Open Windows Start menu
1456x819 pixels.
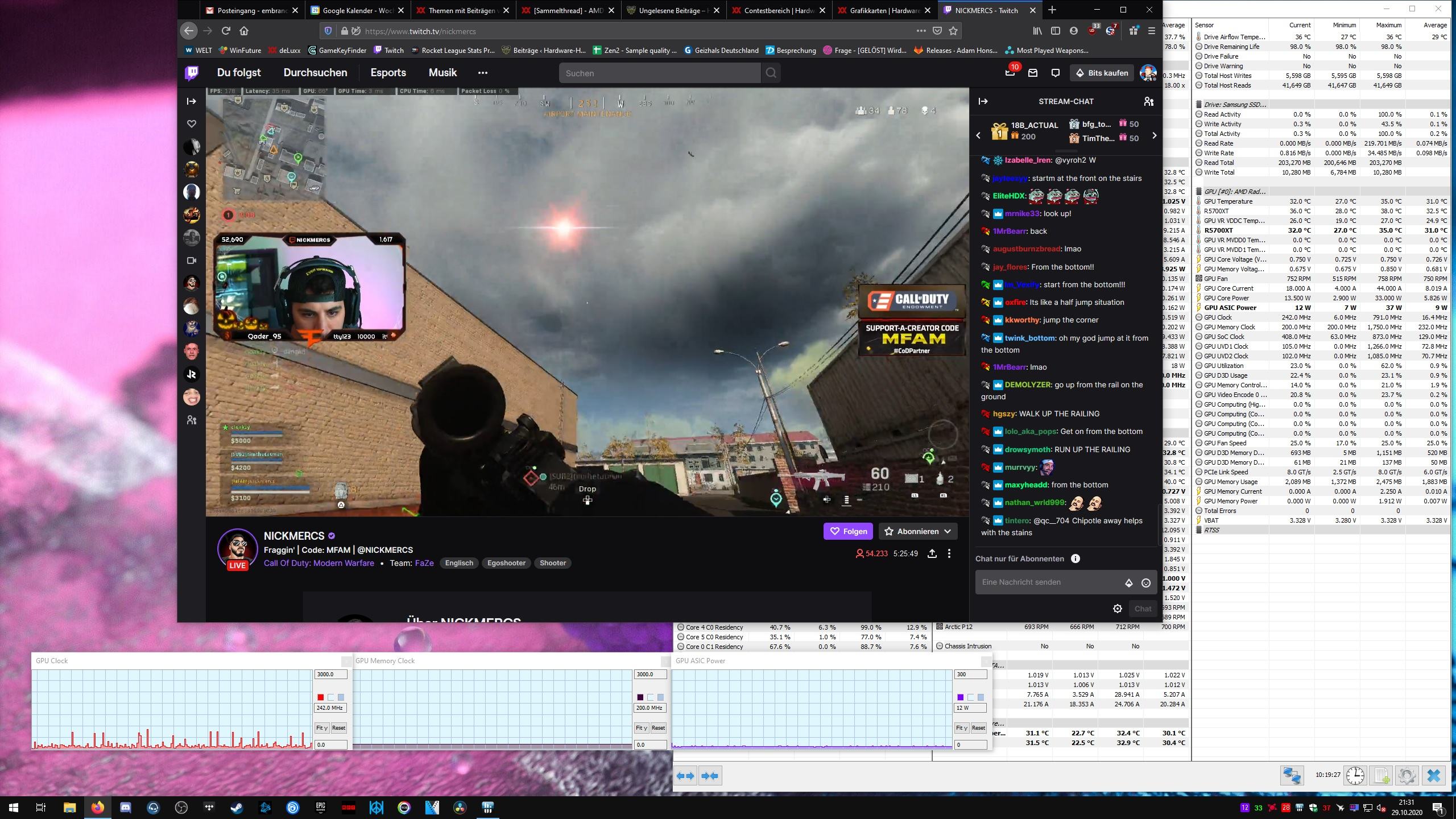14,807
